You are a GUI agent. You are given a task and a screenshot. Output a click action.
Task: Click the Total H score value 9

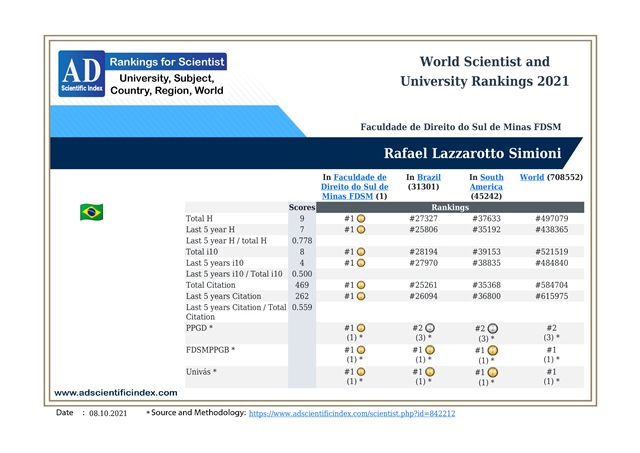click(x=302, y=218)
